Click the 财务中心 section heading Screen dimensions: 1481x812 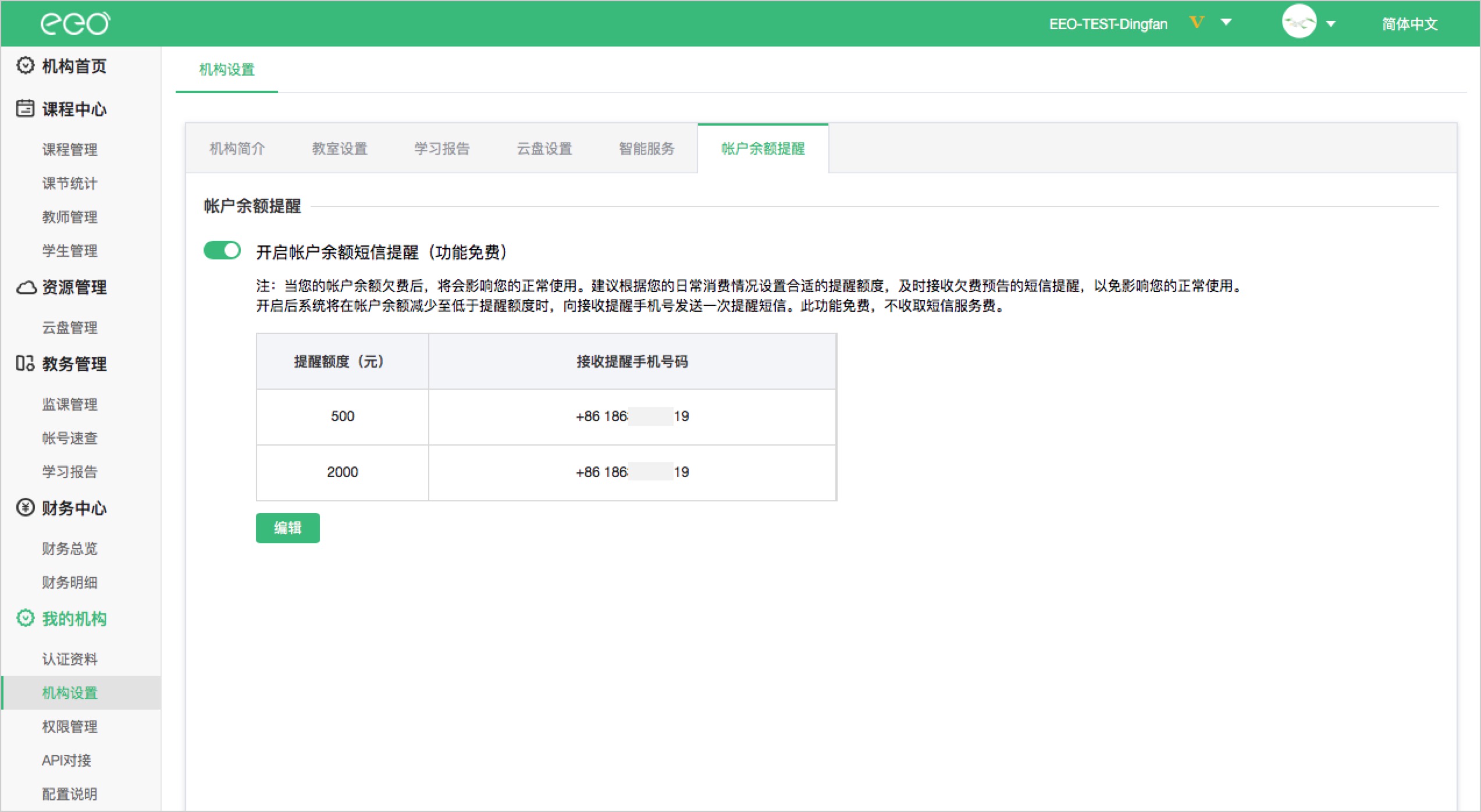point(74,508)
